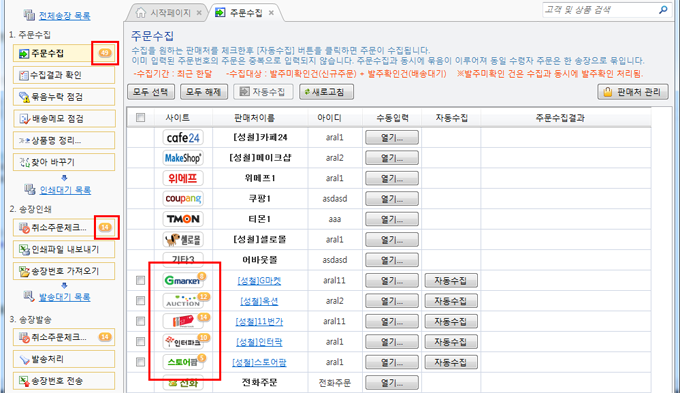Click 취소주문체크 under 송장발송 section

point(64,337)
